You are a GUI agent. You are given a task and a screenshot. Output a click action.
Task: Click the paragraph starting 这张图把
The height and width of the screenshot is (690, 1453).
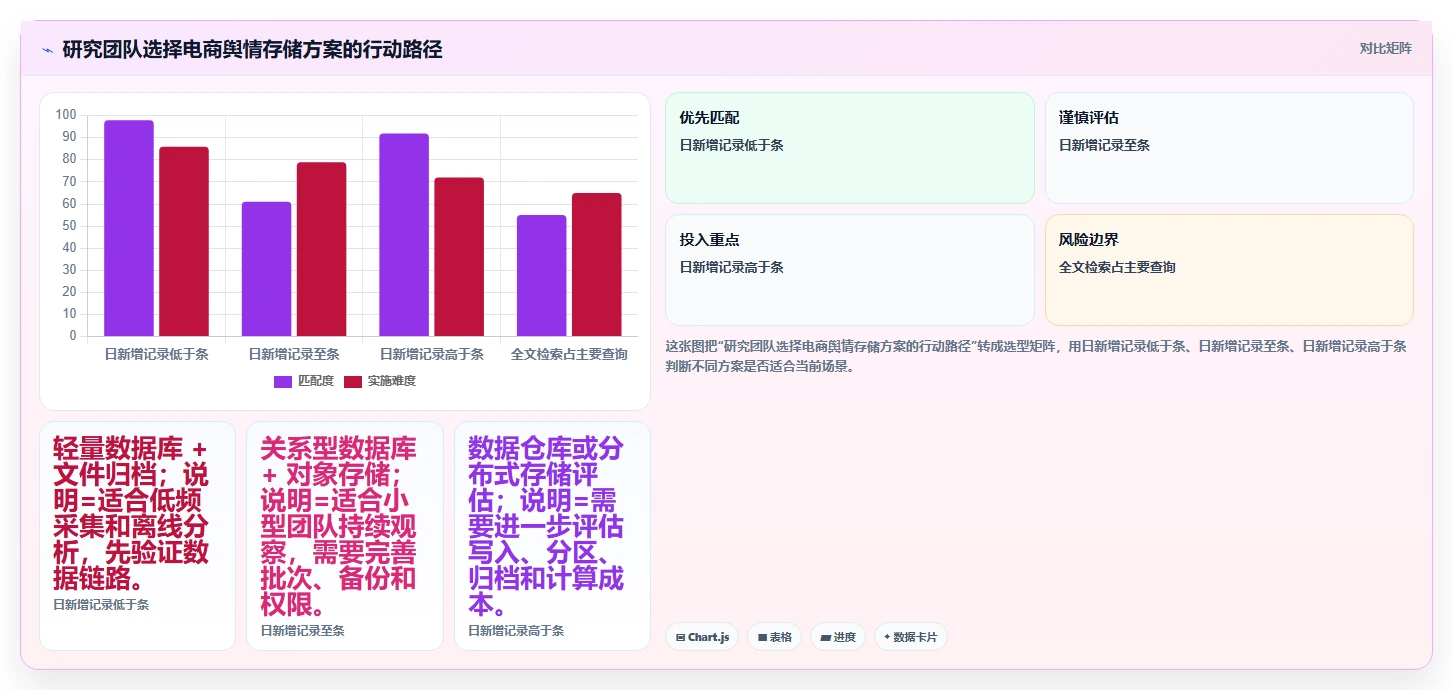[1038, 356]
